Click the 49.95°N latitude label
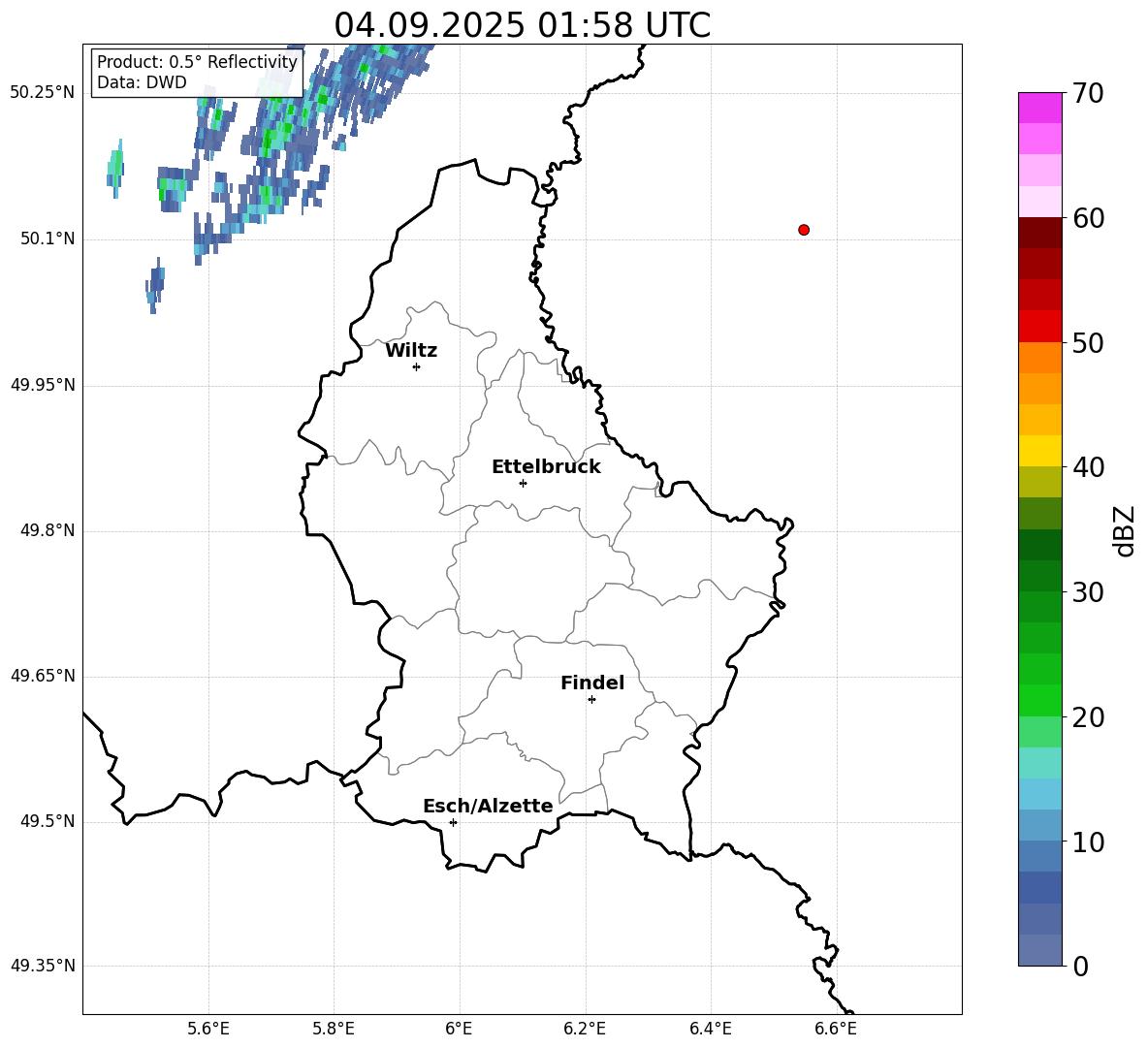 (43, 385)
